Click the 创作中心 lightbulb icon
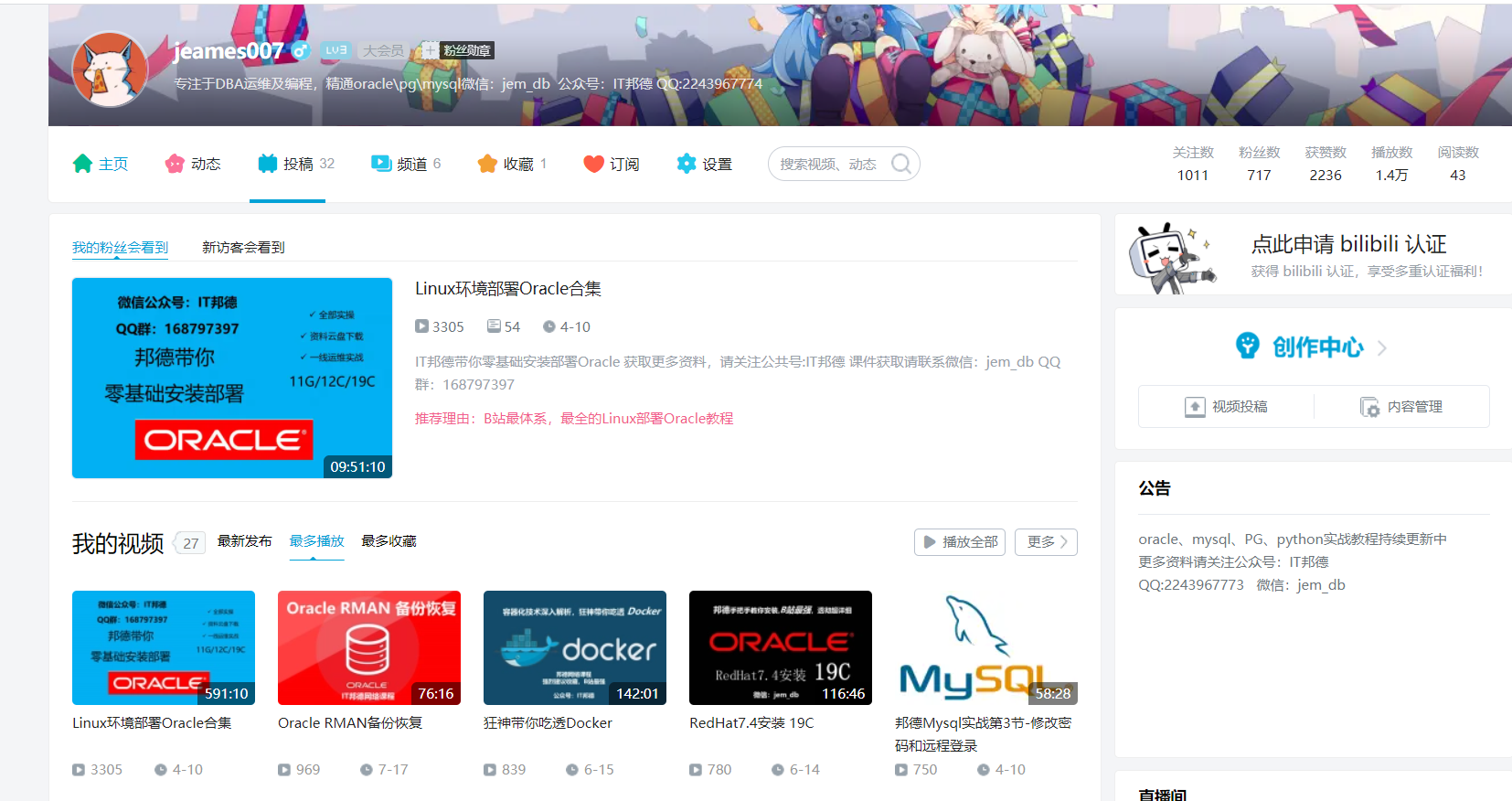Image resolution: width=1512 pixels, height=801 pixels. click(x=1247, y=346)
